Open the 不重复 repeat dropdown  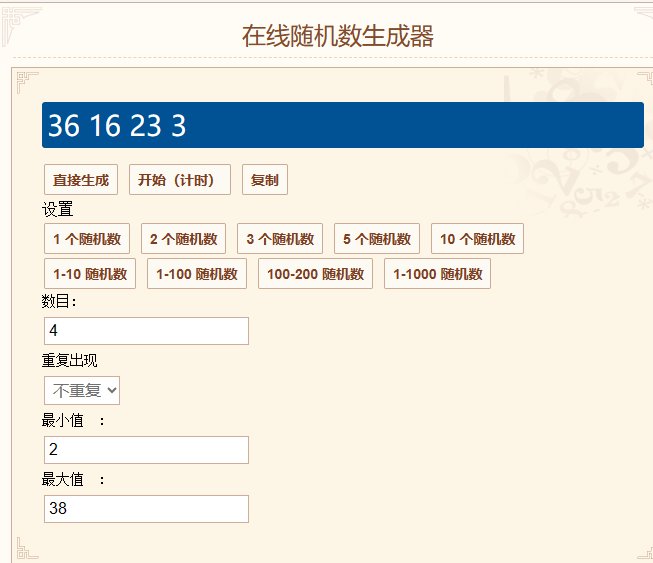(82, 391)
